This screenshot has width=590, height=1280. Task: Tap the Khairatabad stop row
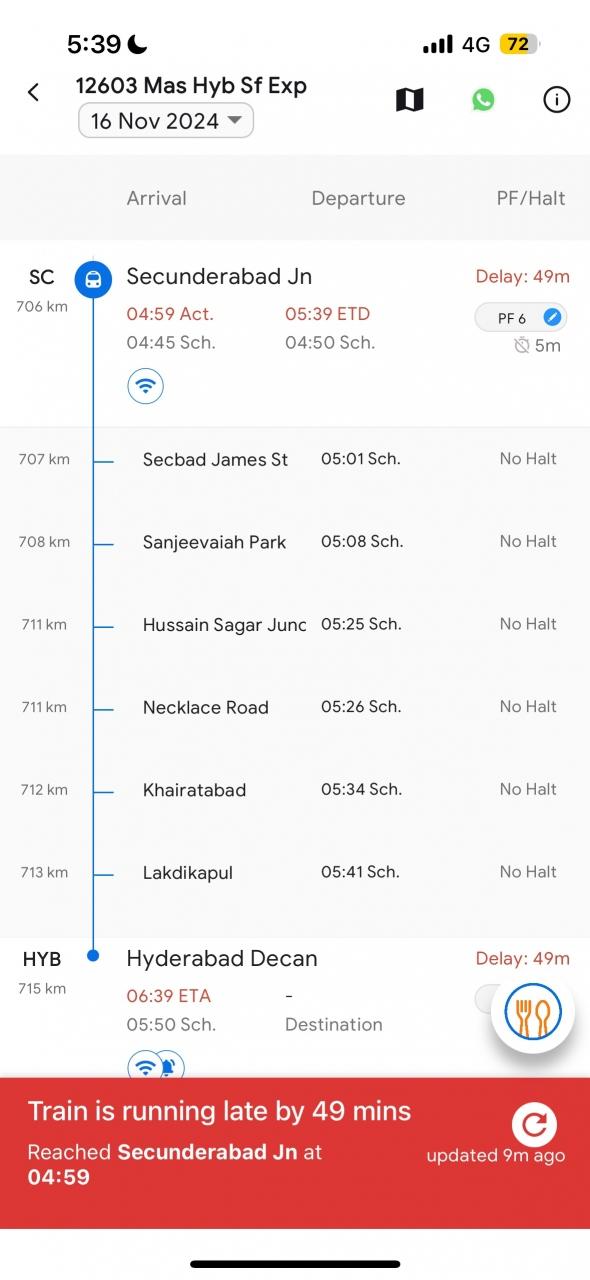[x=295, y=789]
